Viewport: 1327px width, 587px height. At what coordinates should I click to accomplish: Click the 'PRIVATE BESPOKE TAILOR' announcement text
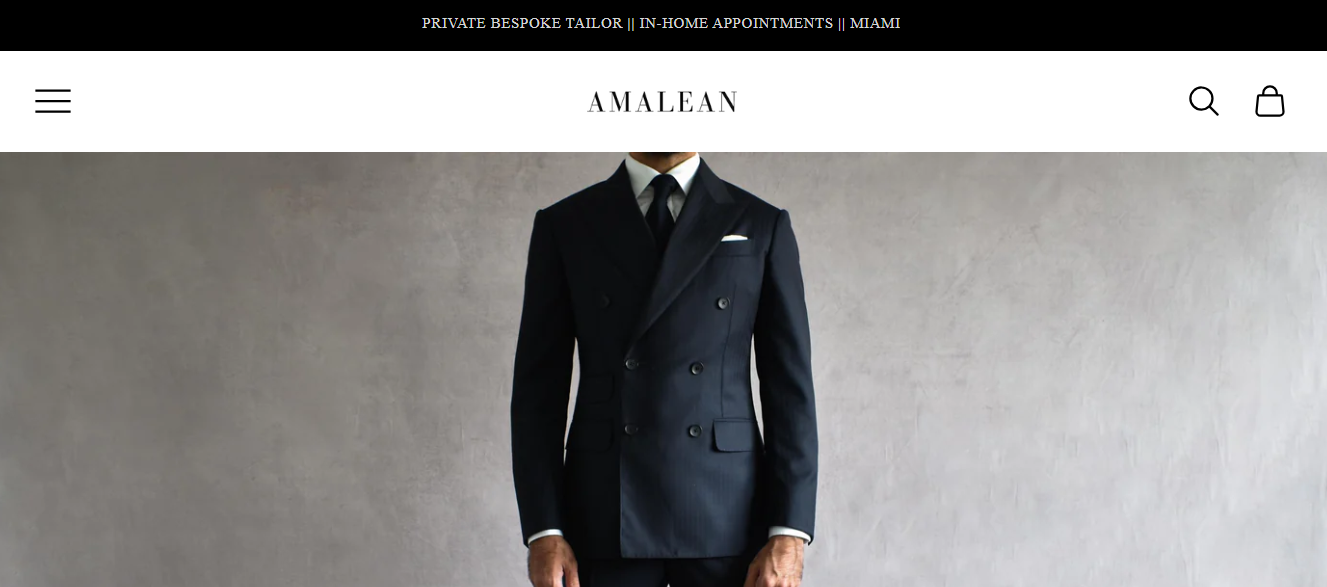pos(522,23)
